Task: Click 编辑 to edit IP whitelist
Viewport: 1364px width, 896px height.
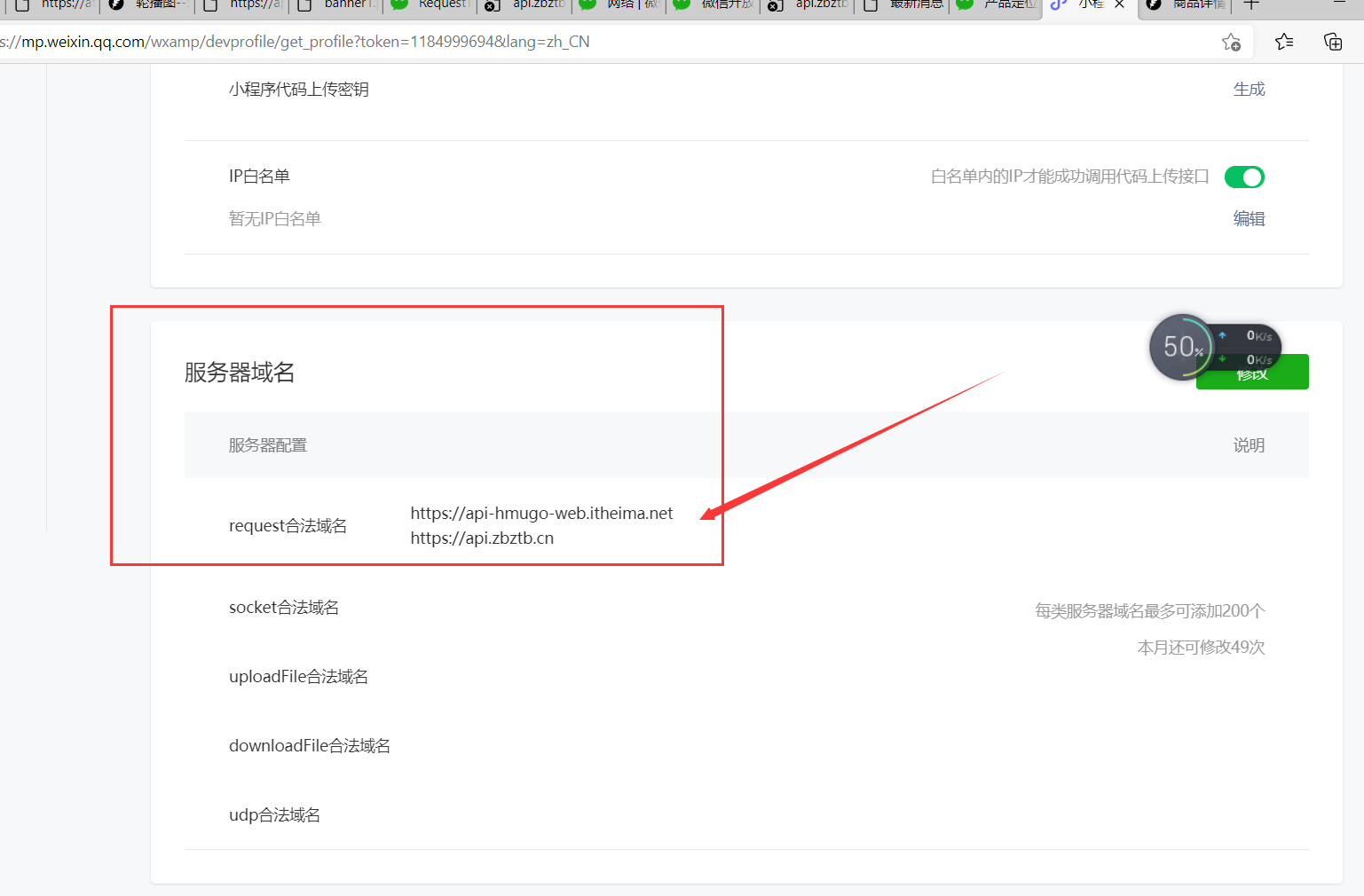Action: click(1250, 218)
